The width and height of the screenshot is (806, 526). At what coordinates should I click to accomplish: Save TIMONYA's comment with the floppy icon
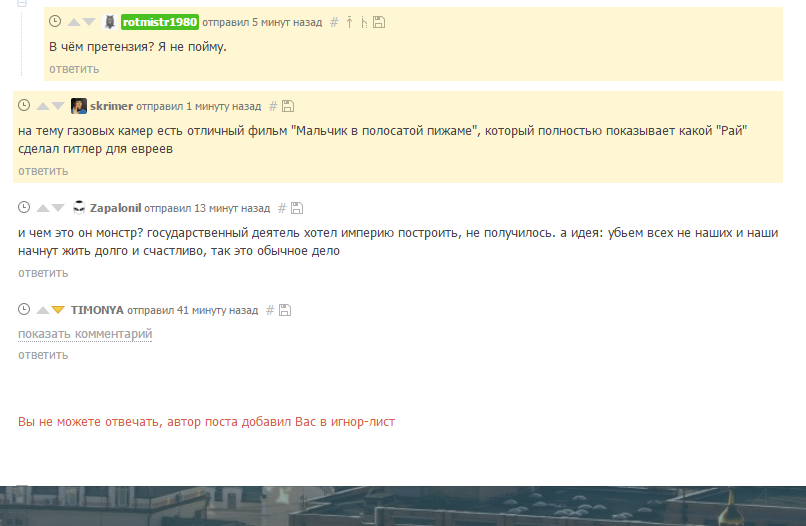click(285, 310)
